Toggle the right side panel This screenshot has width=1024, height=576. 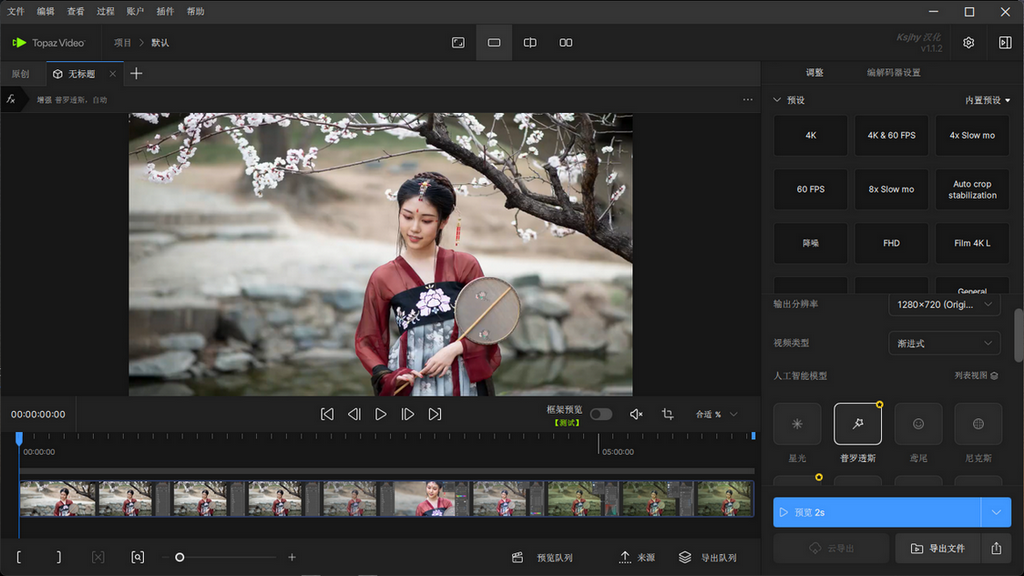coord(1005,43)
